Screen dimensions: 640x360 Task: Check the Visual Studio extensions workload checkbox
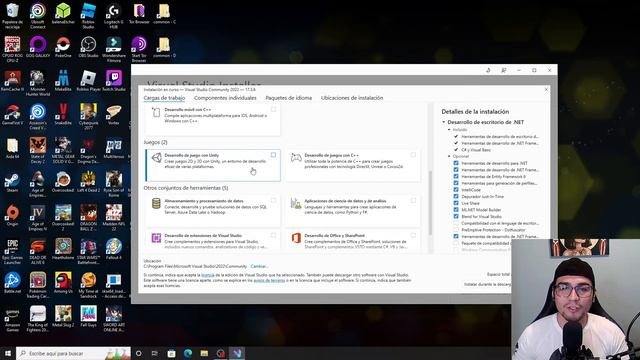pyautogui.click(x=273, y=235)
